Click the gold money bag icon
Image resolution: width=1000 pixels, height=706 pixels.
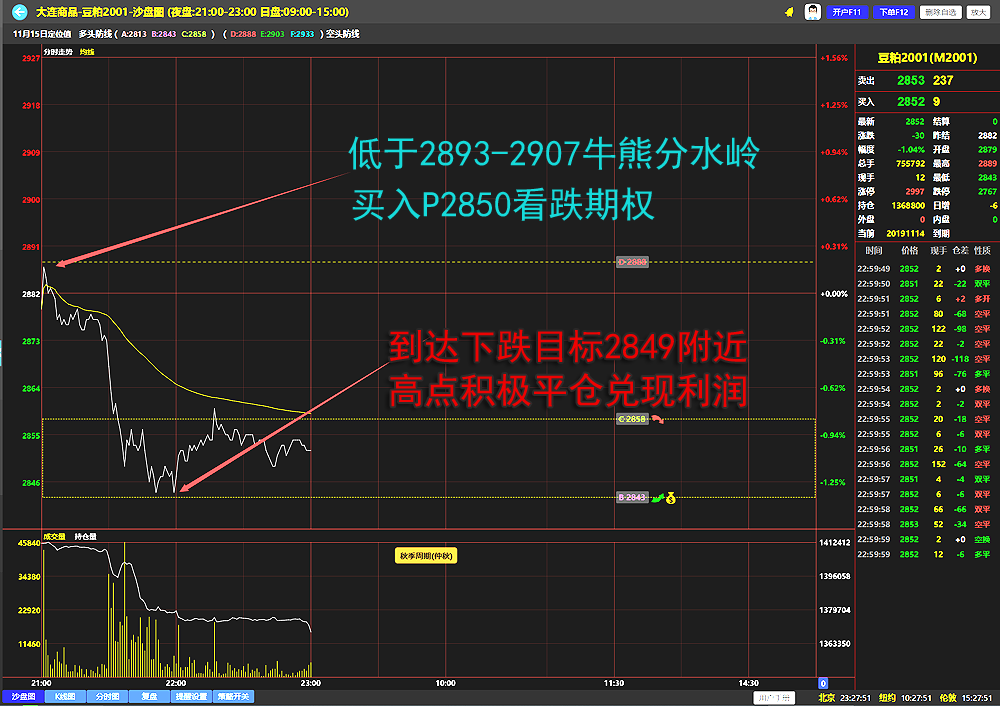click(671, 496)
